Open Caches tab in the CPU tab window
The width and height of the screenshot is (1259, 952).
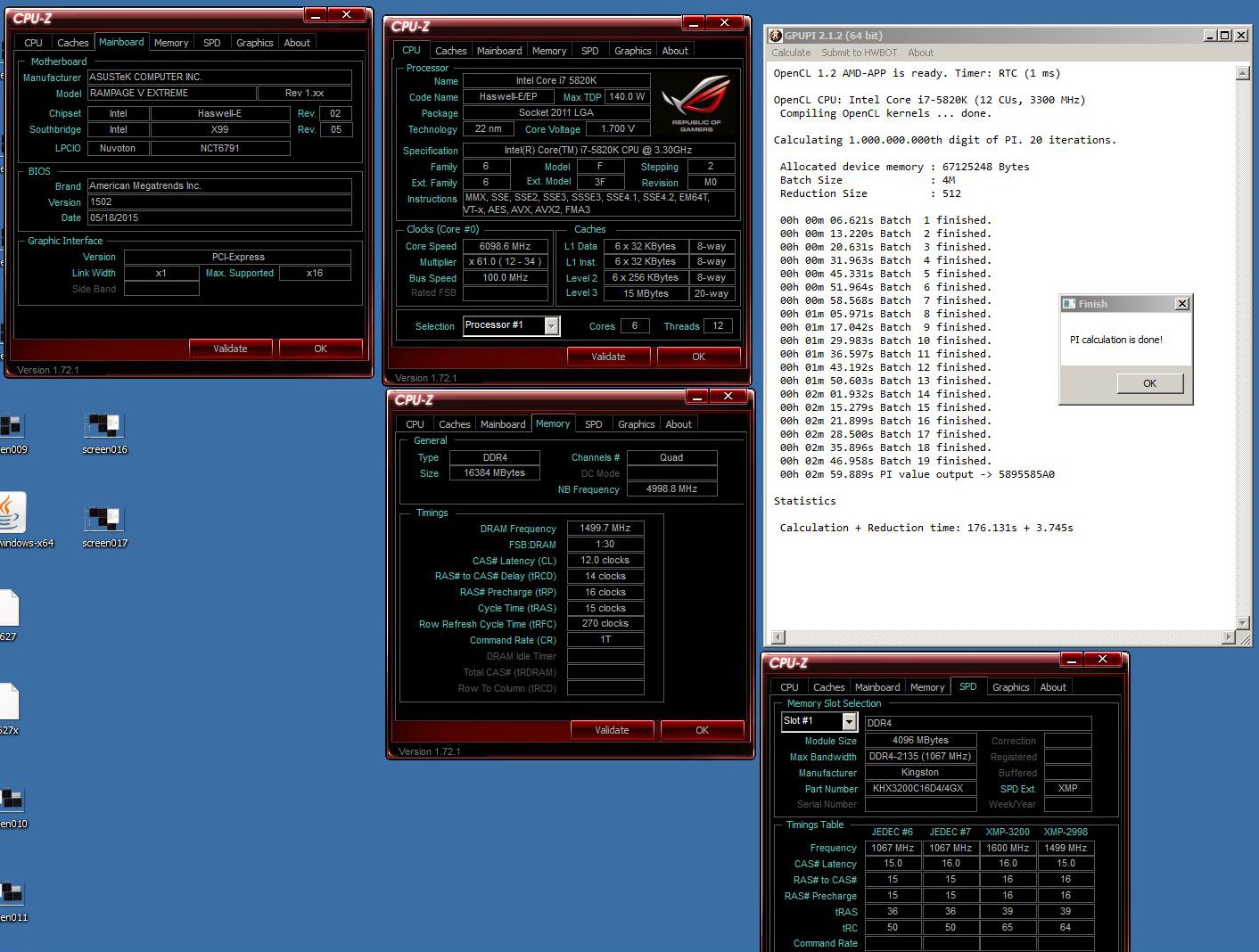(x=451, y=51)
